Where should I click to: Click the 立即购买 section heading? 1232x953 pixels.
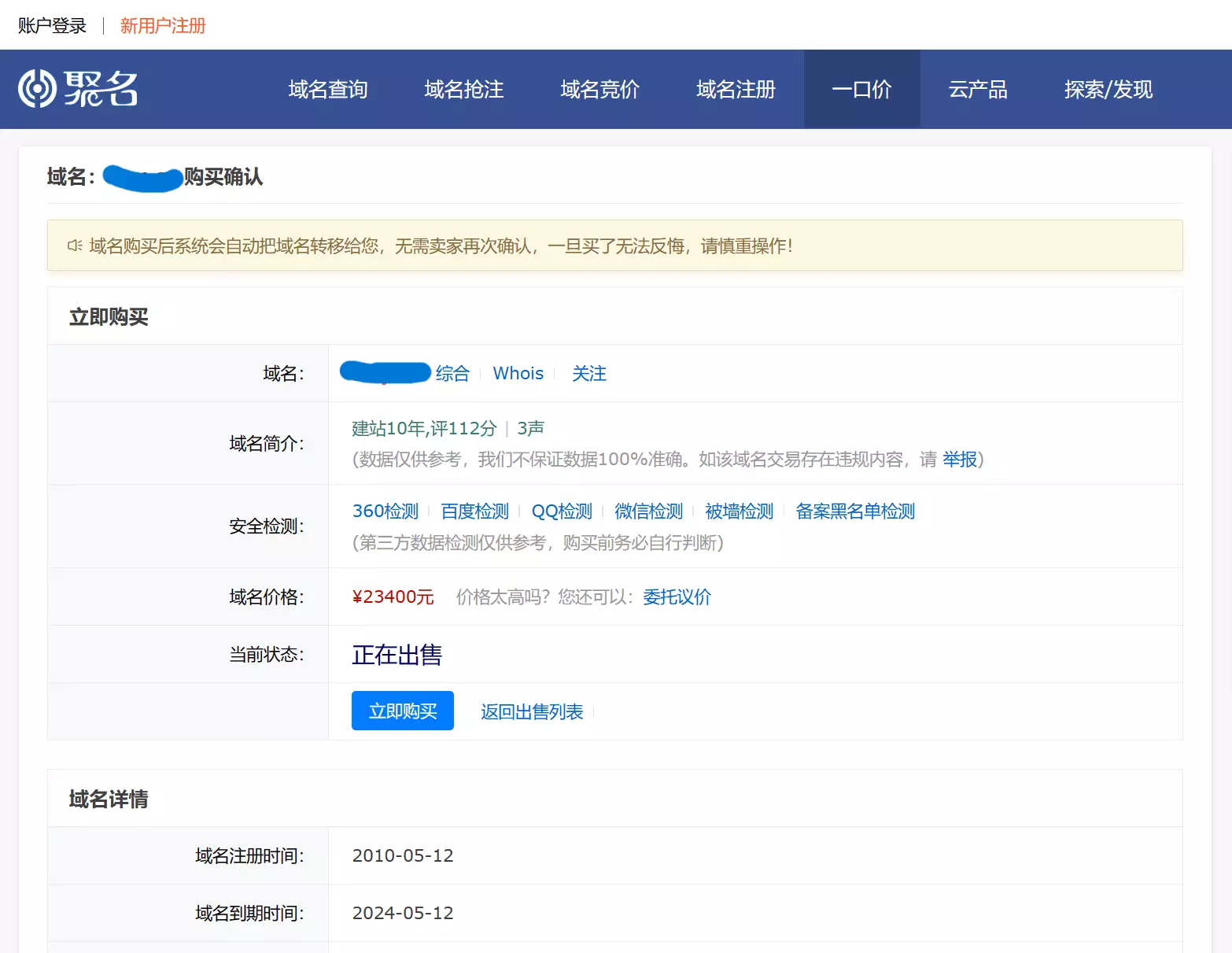coord(109,316)
